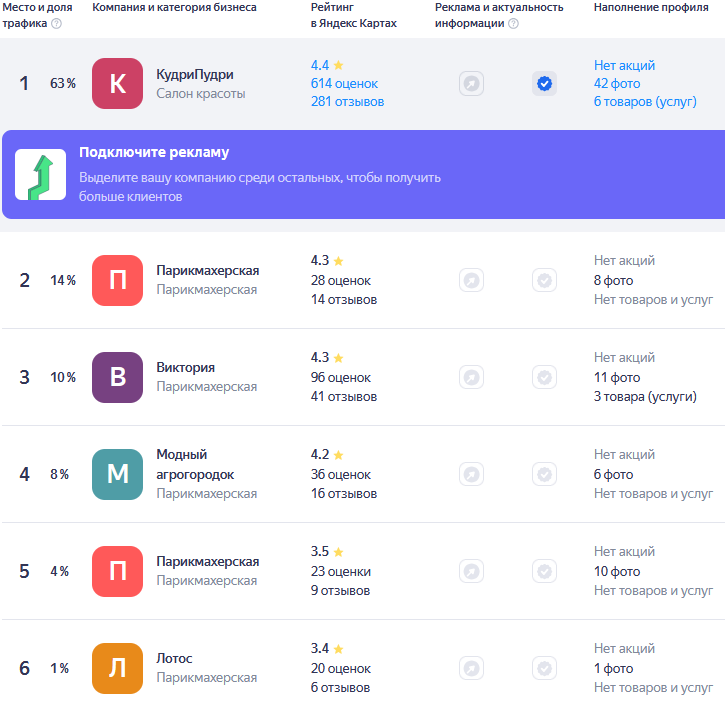
Task: Click '8 фото' in row 2
Action: pos(614,281)
